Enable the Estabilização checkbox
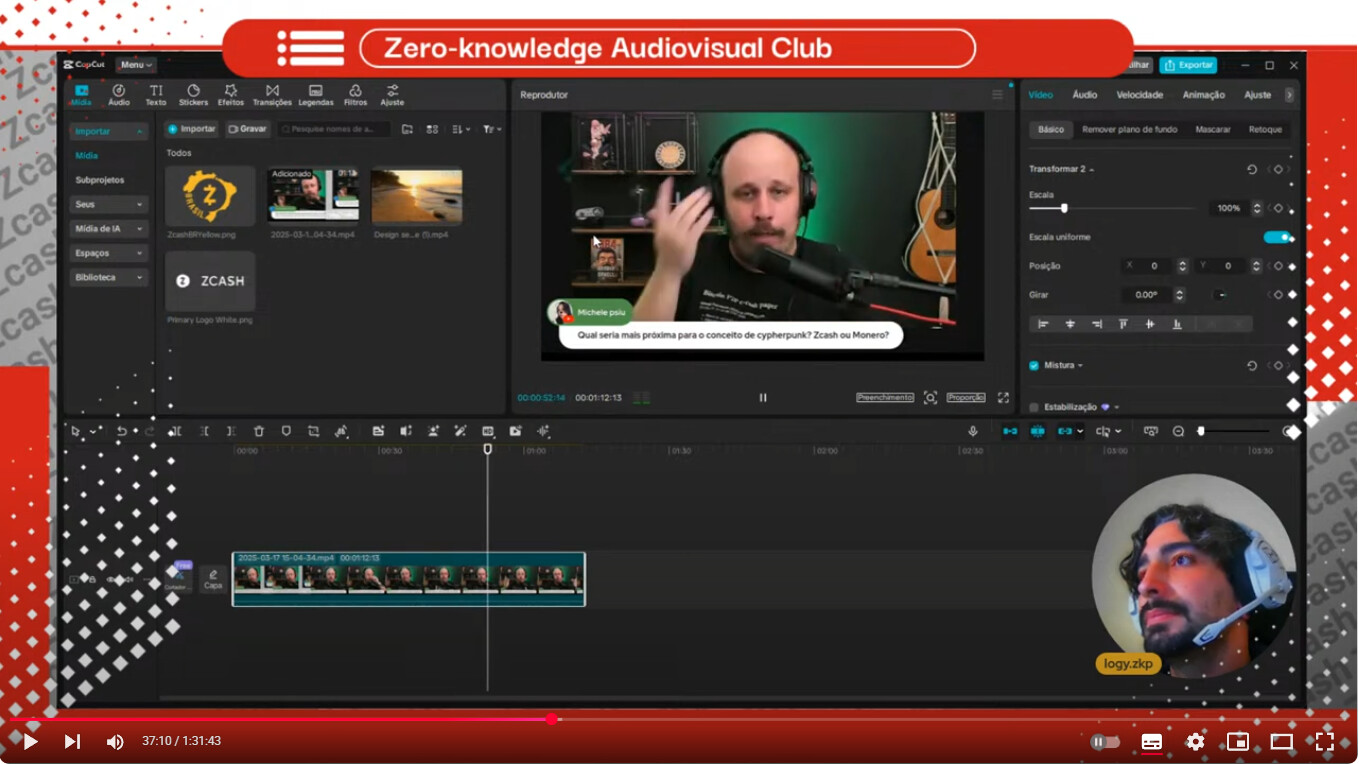 1034,408
